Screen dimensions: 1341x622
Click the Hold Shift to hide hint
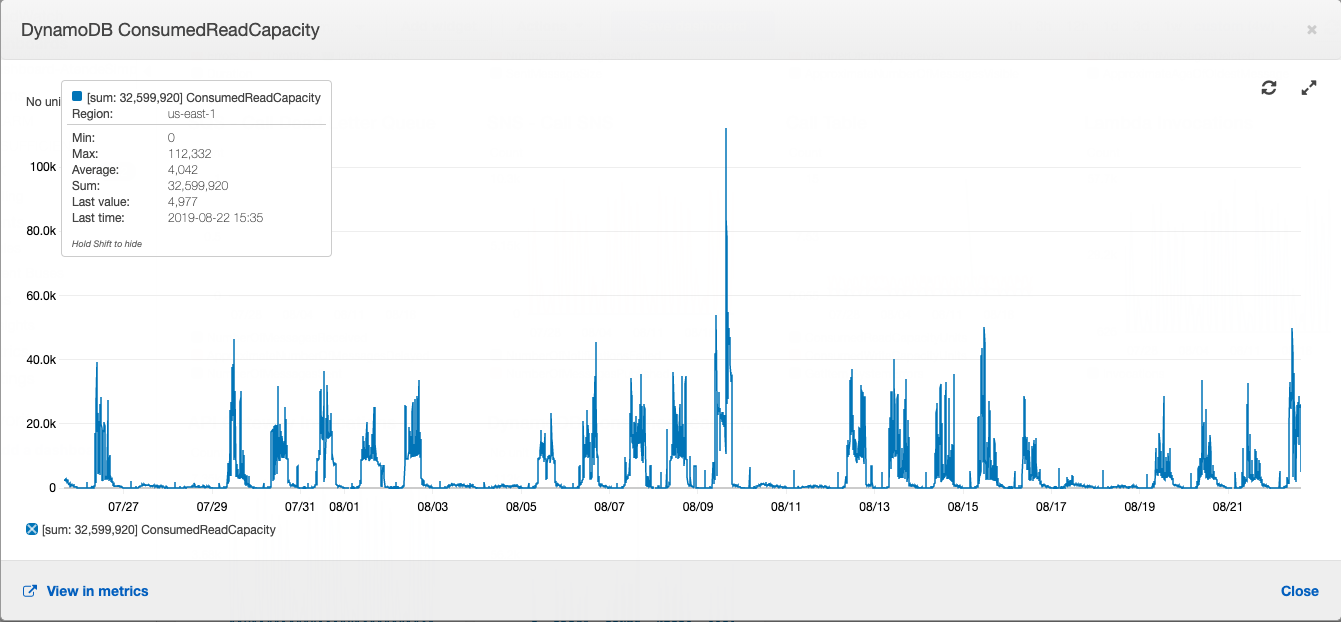[x=107, y=243]
